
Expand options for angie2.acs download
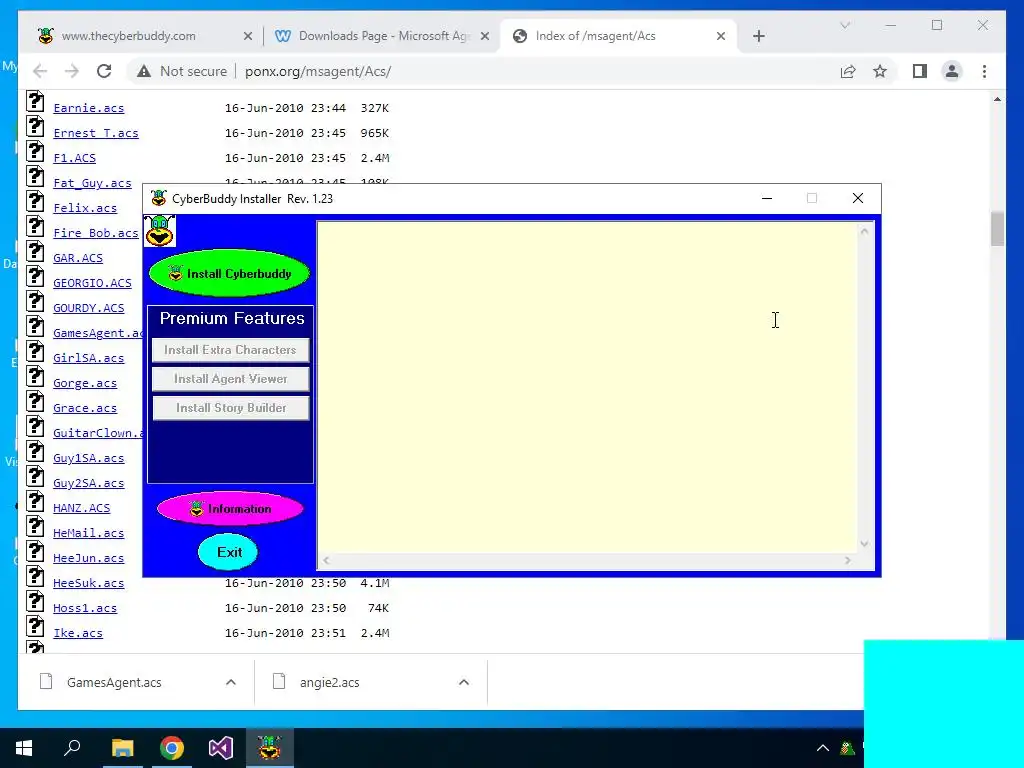[464, 682]
